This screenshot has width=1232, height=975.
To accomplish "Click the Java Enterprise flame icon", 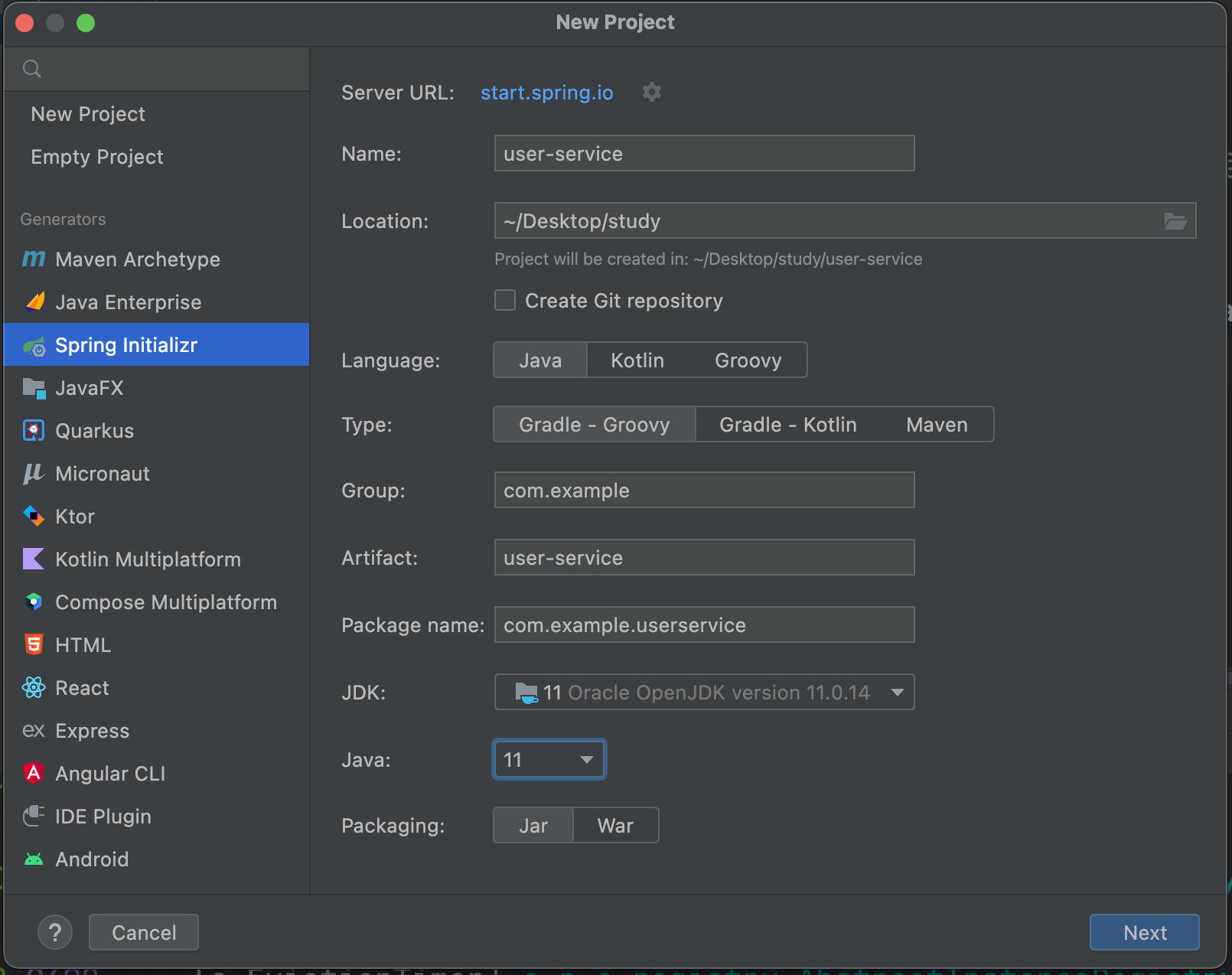I will pos(34,302).
